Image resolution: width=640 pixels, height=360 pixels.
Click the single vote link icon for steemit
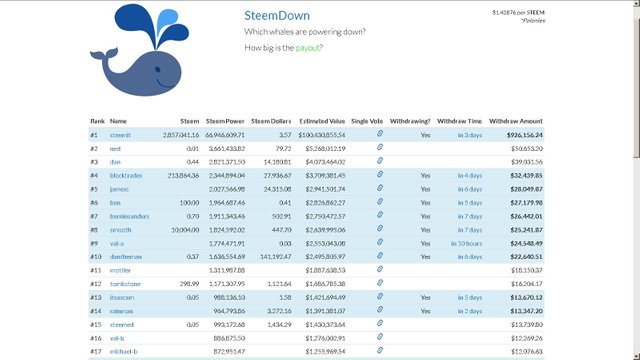(x=380, y=133)
